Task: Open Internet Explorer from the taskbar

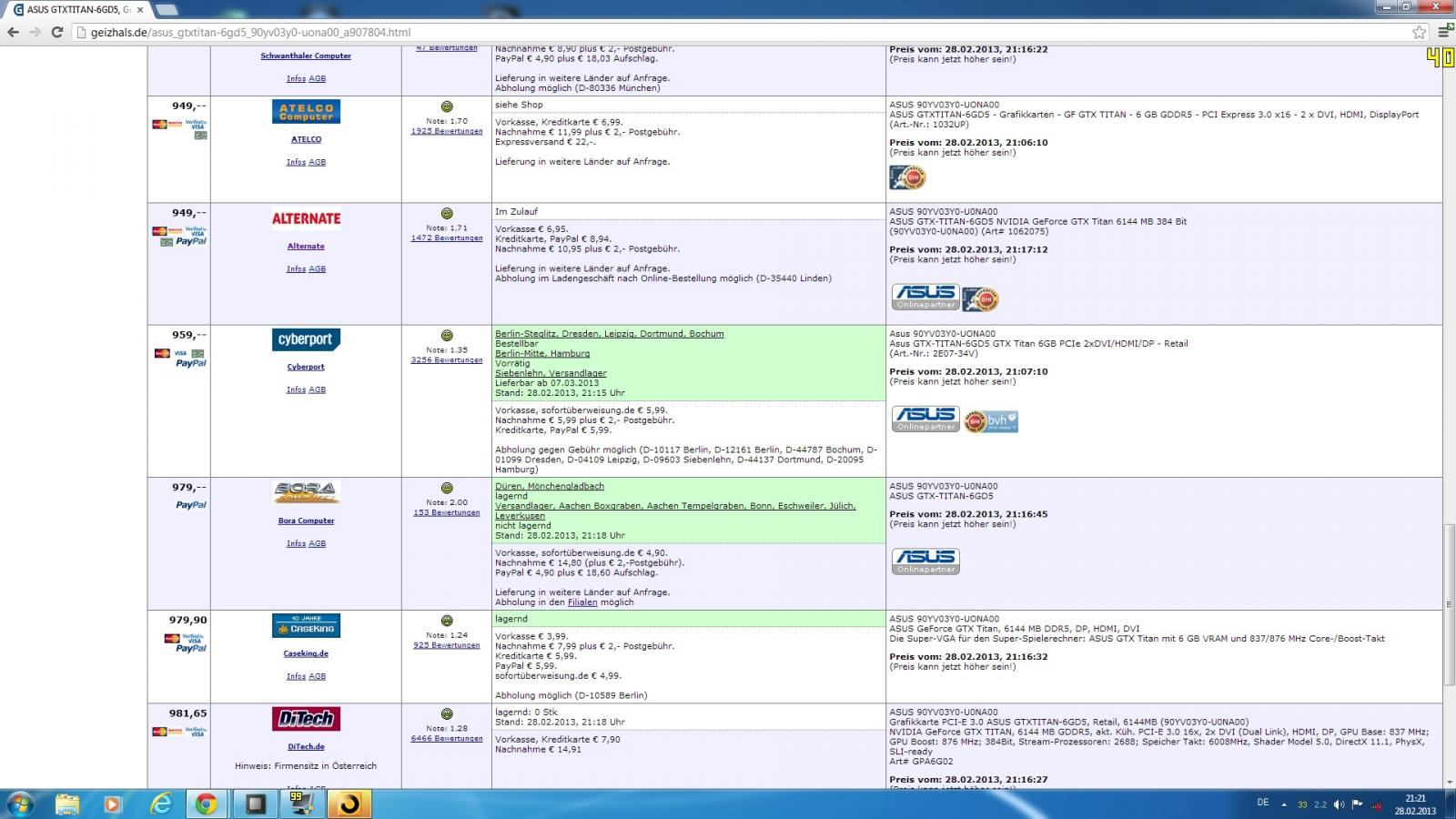Action: (x=161, y=804)
